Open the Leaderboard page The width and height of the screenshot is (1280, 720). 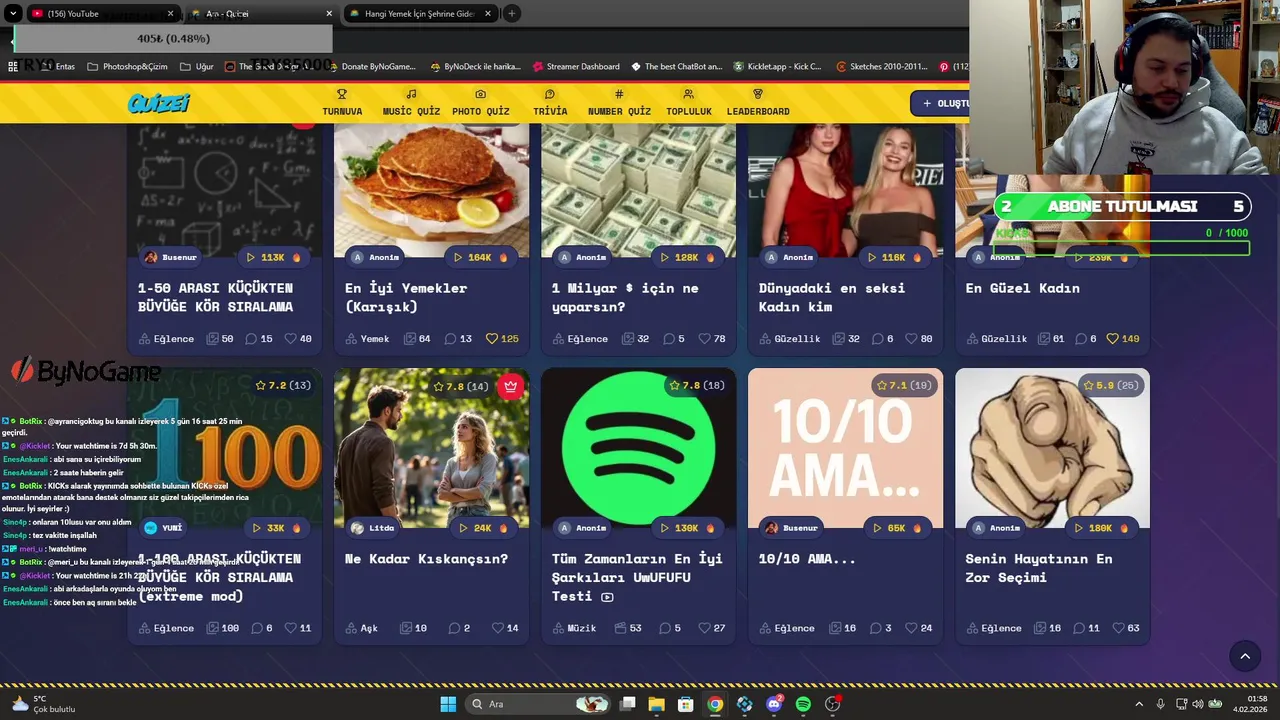[x=758, y=102]
